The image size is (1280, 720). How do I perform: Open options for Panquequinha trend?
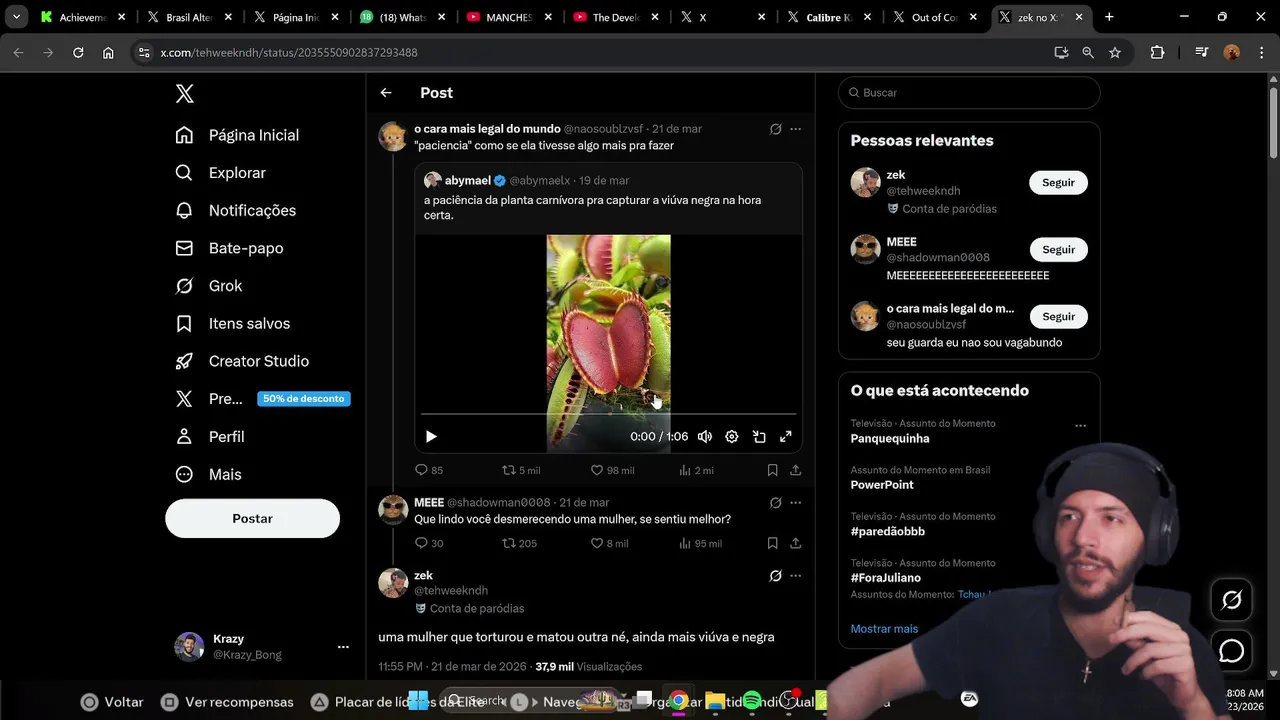pos(1080,426)
